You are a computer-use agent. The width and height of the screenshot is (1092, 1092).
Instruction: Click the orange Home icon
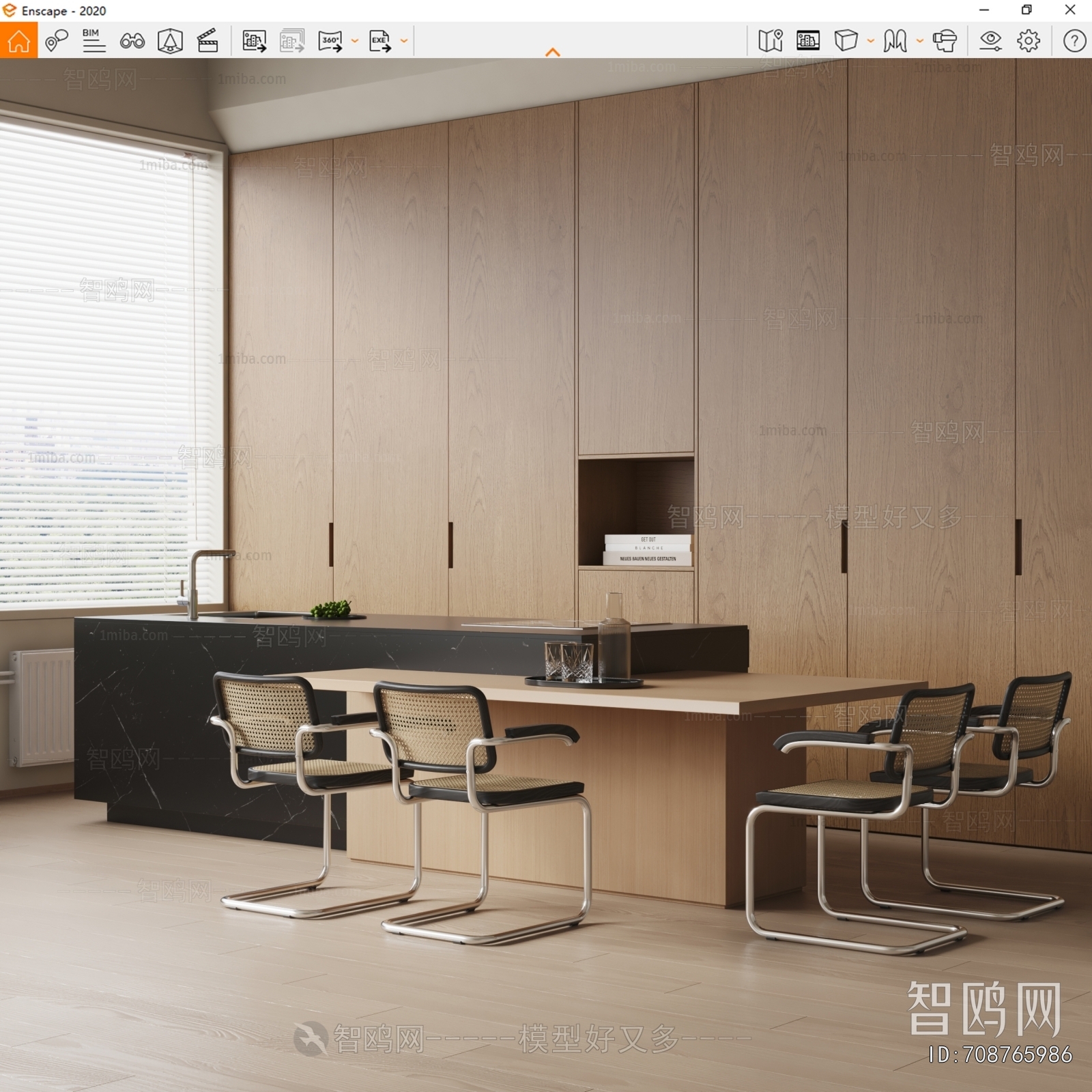(x=18, y=40)
